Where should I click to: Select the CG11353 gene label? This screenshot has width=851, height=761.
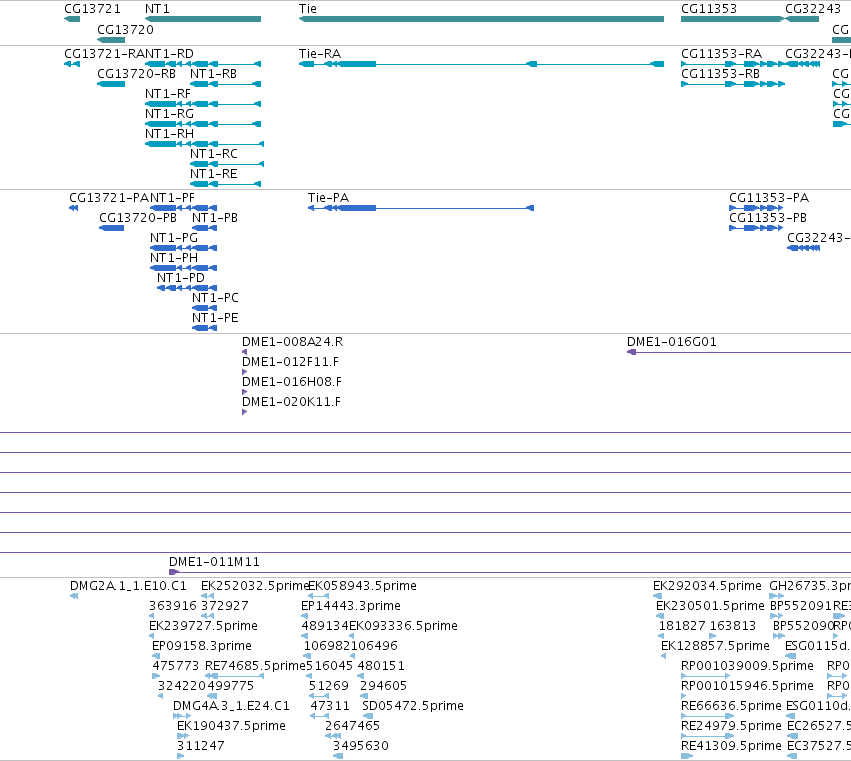point(709,9)
